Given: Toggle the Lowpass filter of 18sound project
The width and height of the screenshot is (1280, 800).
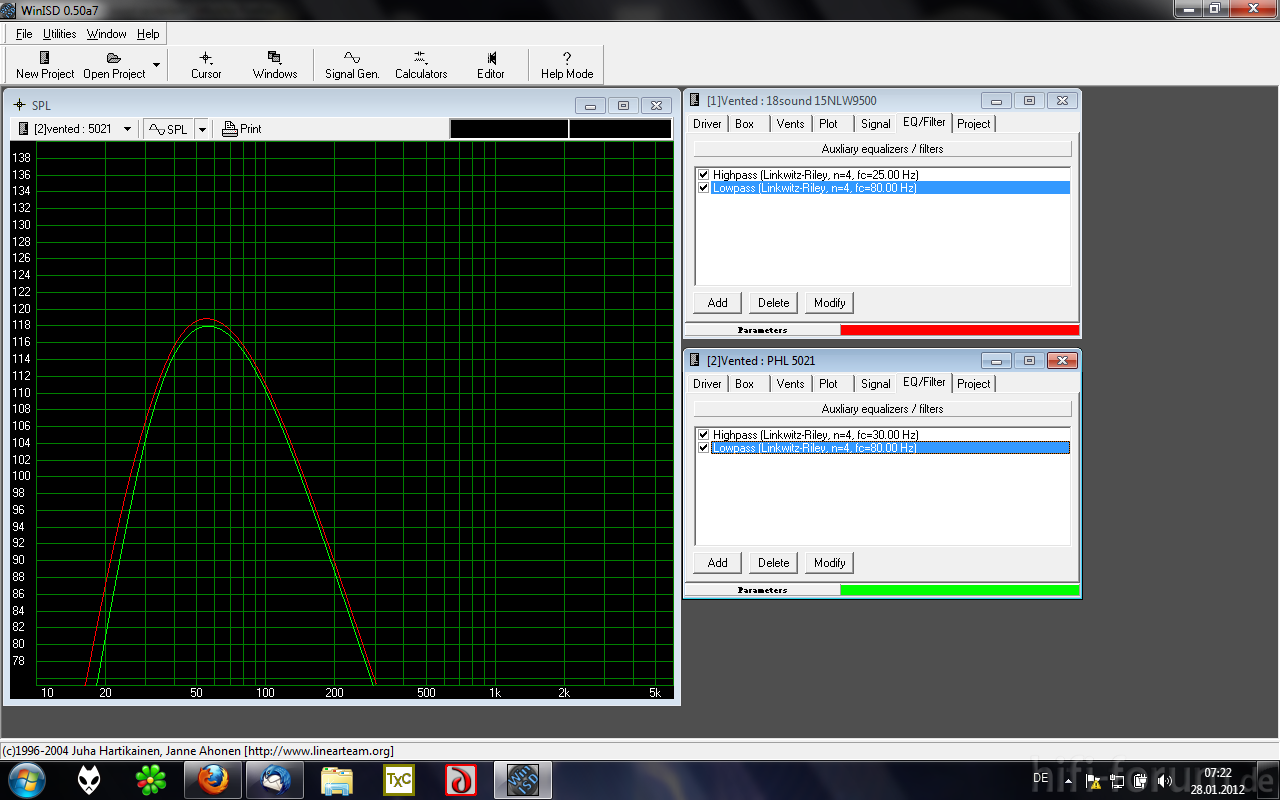Looking at the screenshot, I should pyautogui.click(x=704, y=188).
